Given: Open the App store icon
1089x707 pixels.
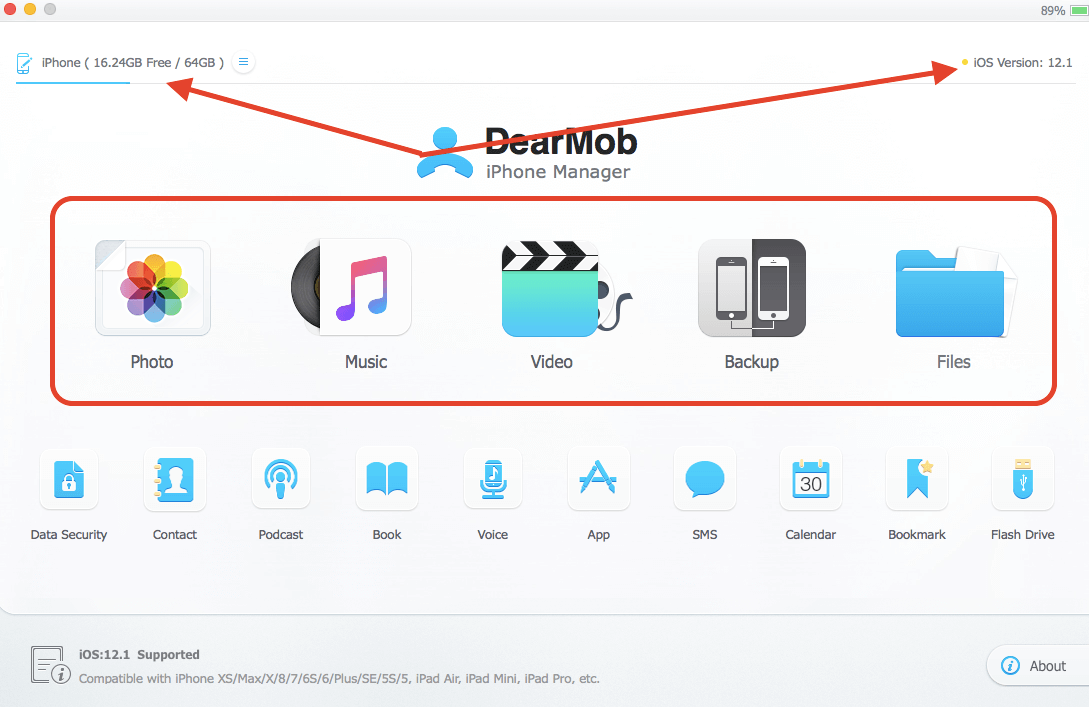Looking at the screenshot, I should coord(599,480).
